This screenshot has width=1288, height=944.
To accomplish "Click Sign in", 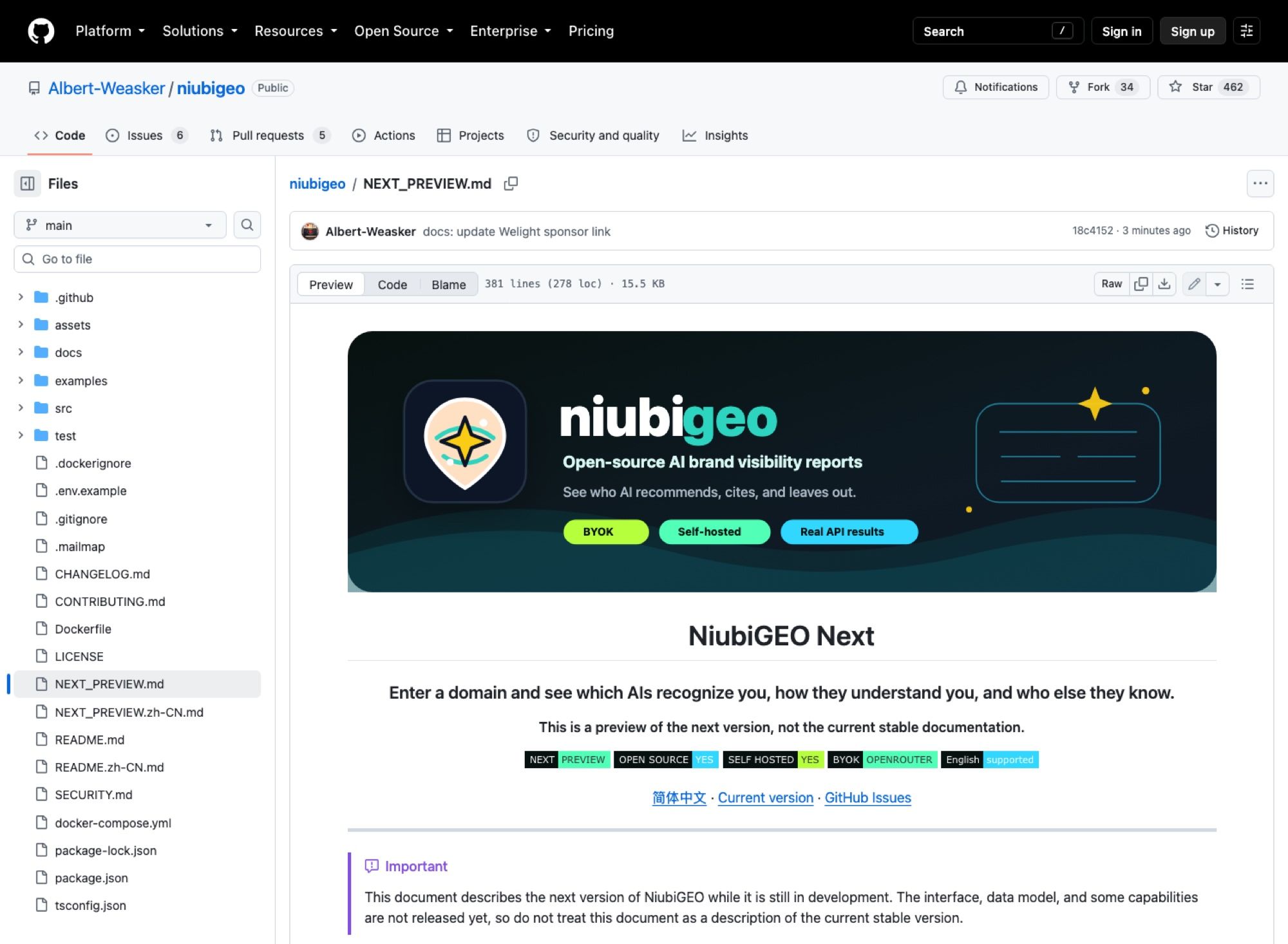I will [1121, 31].
